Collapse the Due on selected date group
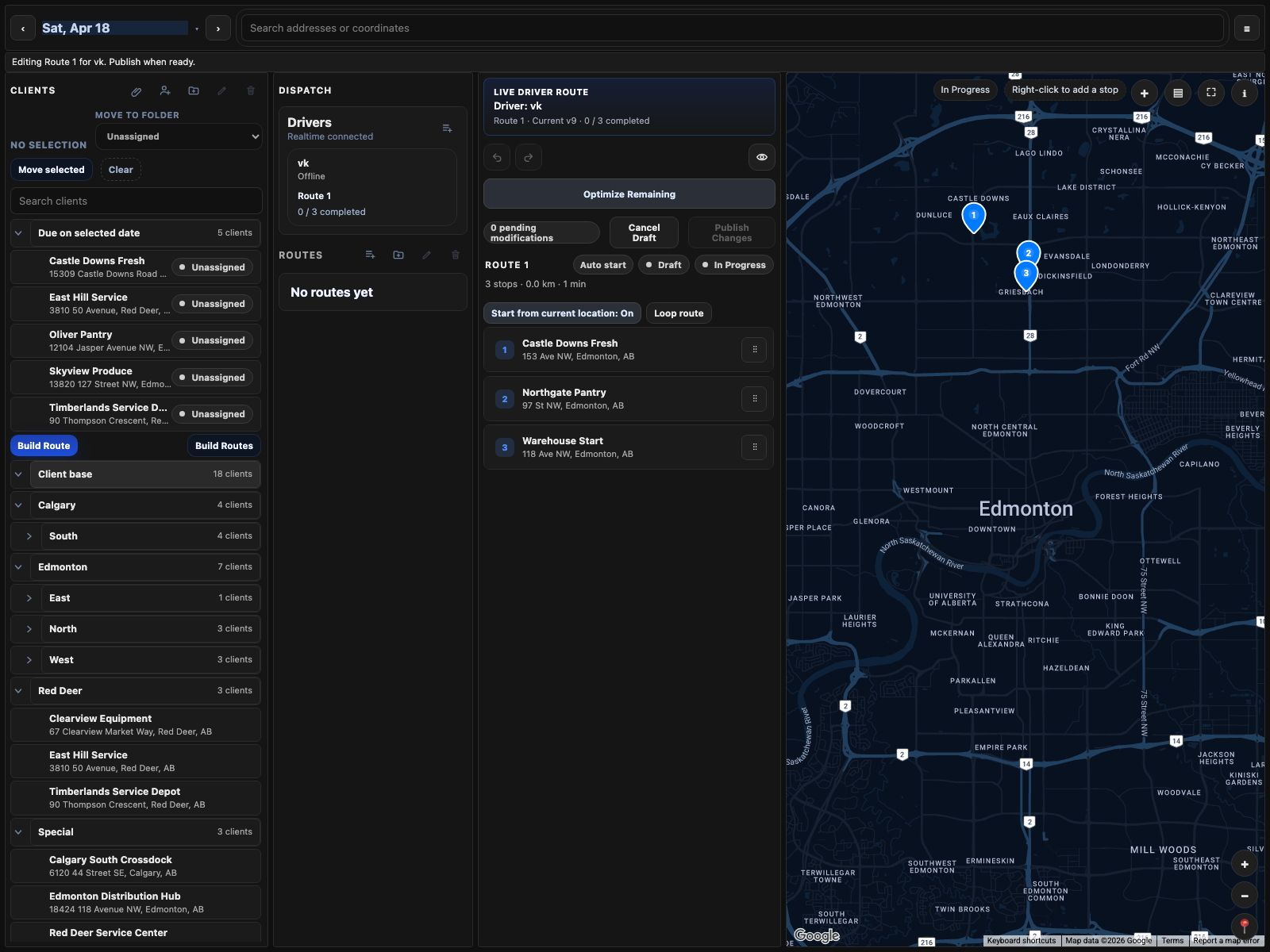 coord(18,233)
